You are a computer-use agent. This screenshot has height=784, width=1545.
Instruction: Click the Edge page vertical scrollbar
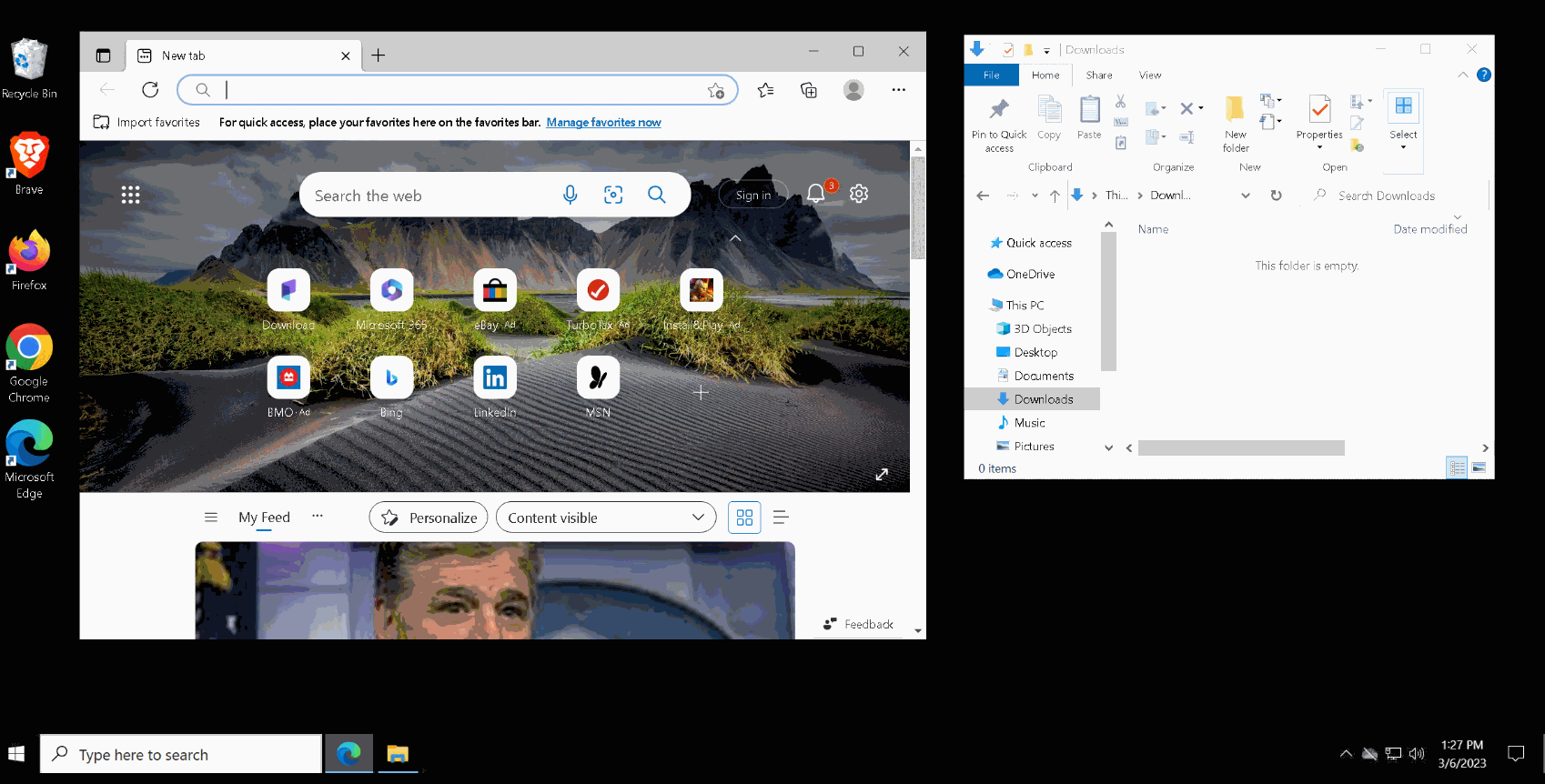[x=918, y=207]
